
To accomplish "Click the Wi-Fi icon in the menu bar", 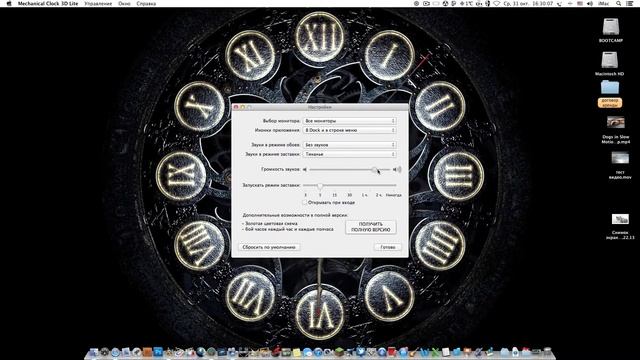I will (x=496, y=3).
